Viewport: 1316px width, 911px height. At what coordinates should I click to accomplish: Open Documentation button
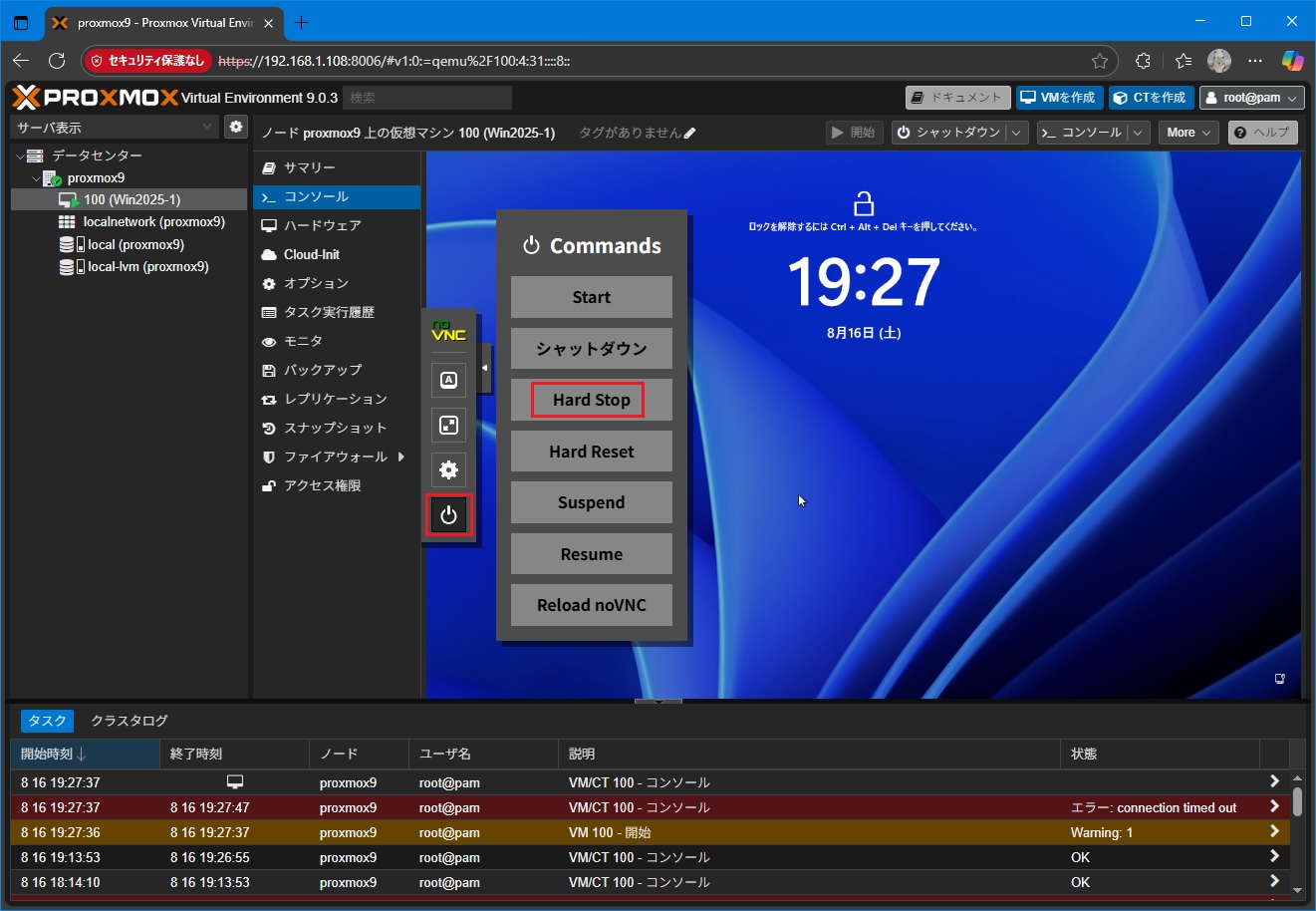(957, 98)
